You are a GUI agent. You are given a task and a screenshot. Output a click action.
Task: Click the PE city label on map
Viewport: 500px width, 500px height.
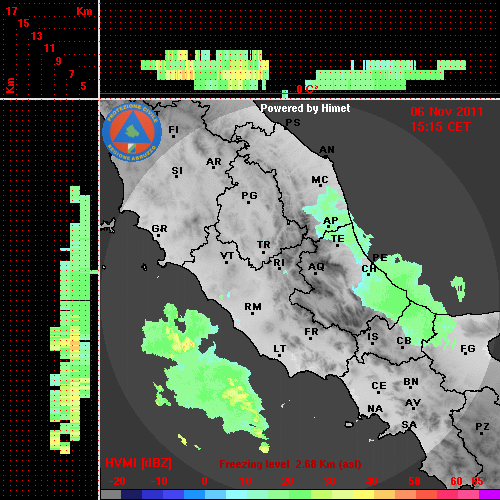coord(380,258)
